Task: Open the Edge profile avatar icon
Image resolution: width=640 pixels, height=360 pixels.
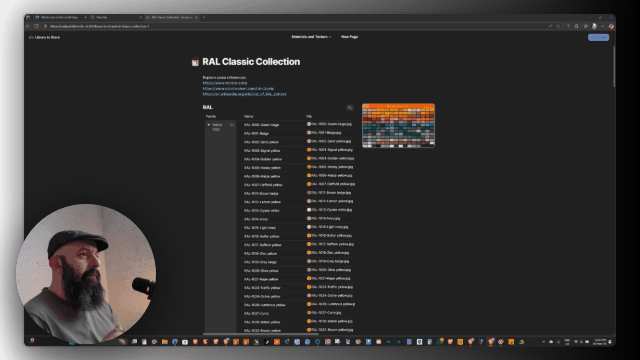Action: (x=594, y=26)
